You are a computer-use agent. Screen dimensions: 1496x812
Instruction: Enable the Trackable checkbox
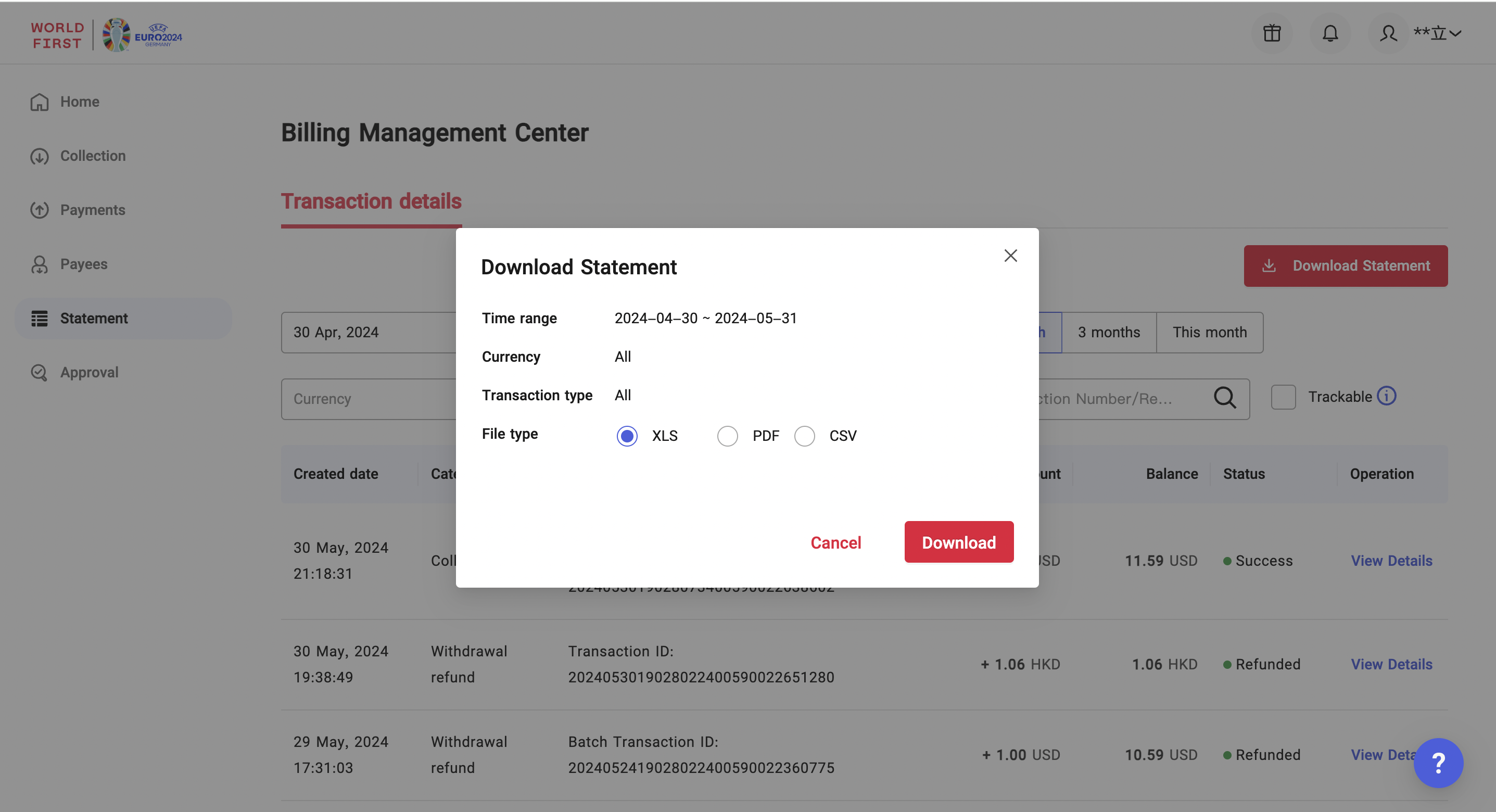point(1283,397)
